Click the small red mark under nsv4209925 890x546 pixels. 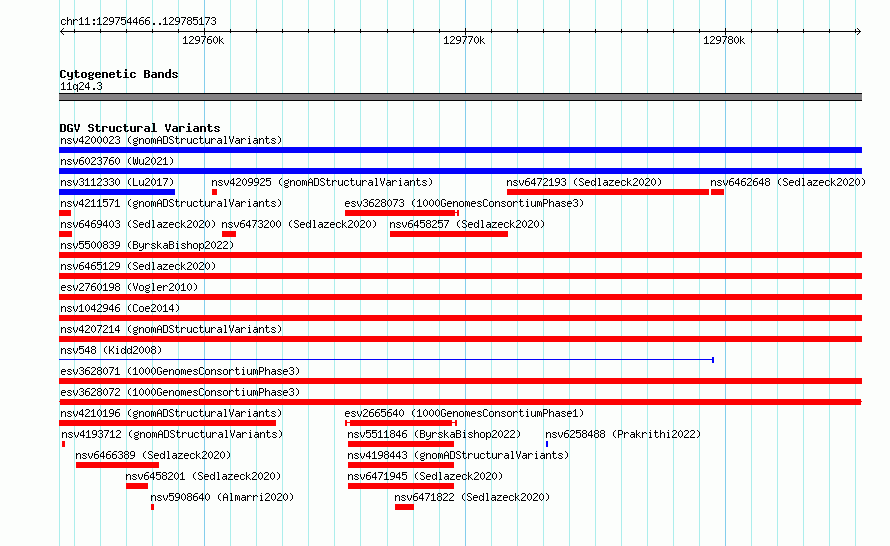(214, 192)
